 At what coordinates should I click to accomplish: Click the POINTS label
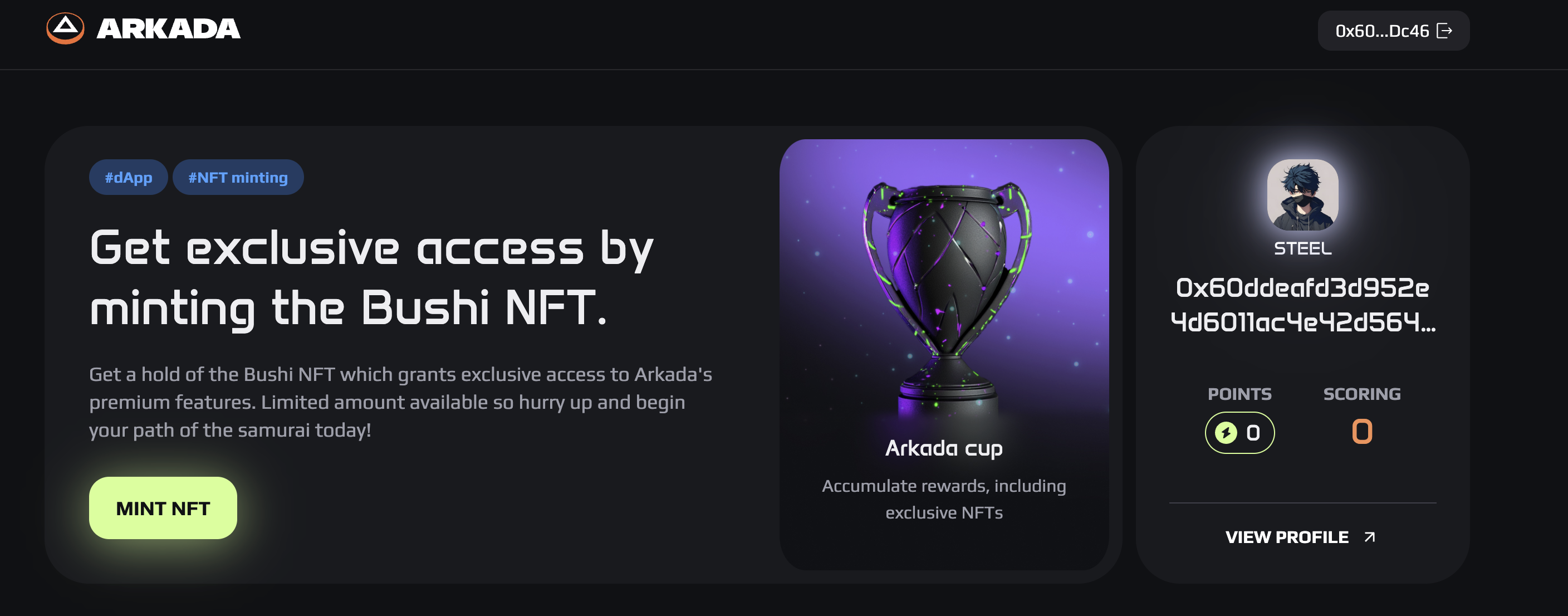point(1239,394)
